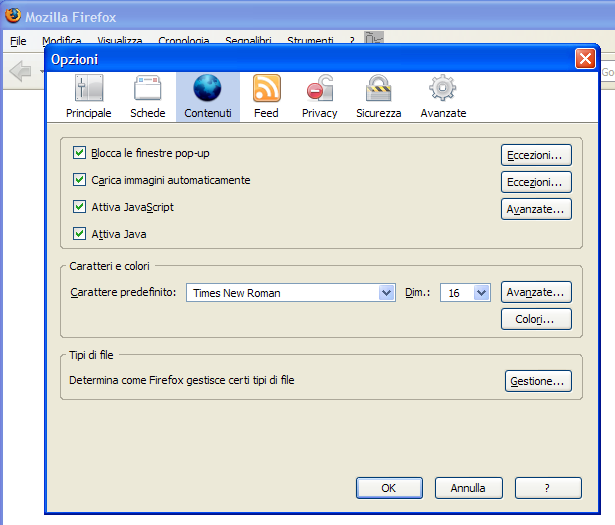The width and height of the screenshot is (615, 525).
Task: Click the Gestione file types button
Action: [538, 381]
